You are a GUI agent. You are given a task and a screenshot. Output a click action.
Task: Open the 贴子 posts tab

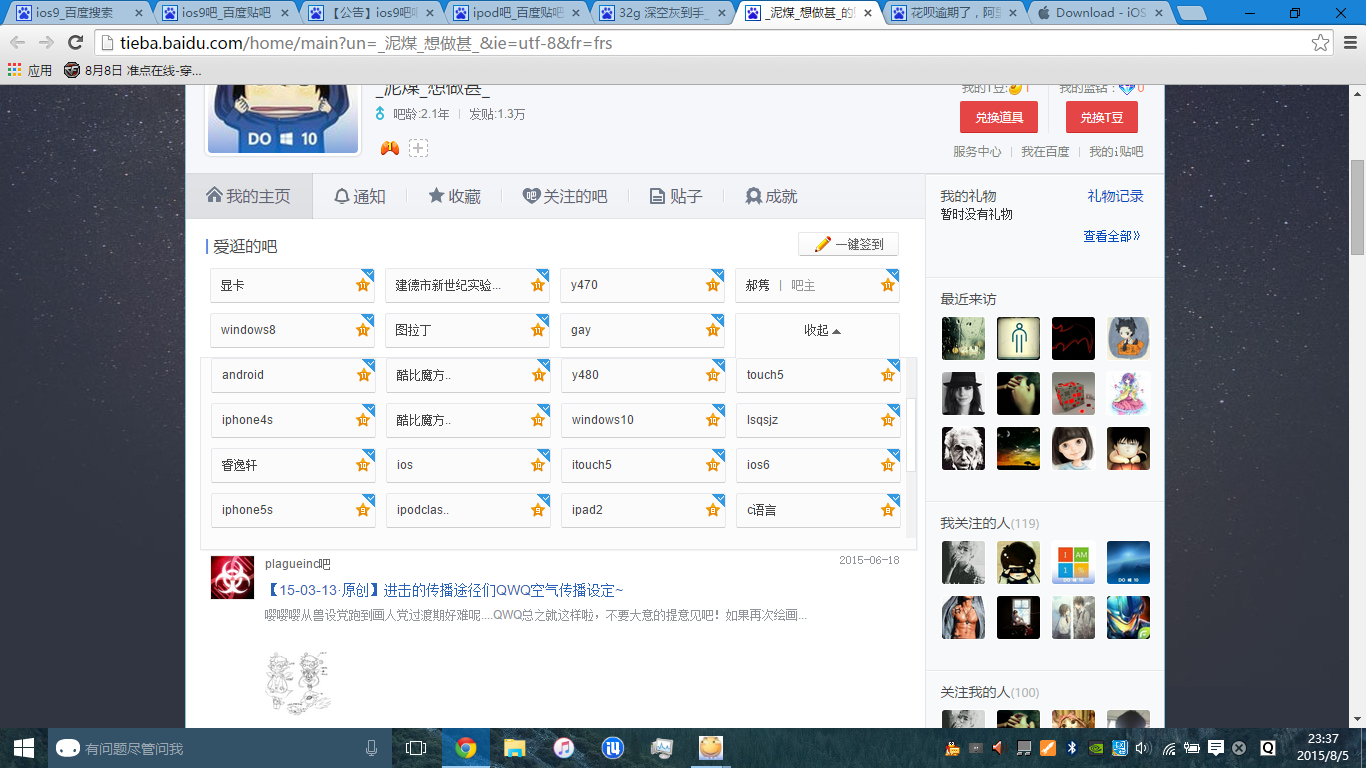coord(676,196)
